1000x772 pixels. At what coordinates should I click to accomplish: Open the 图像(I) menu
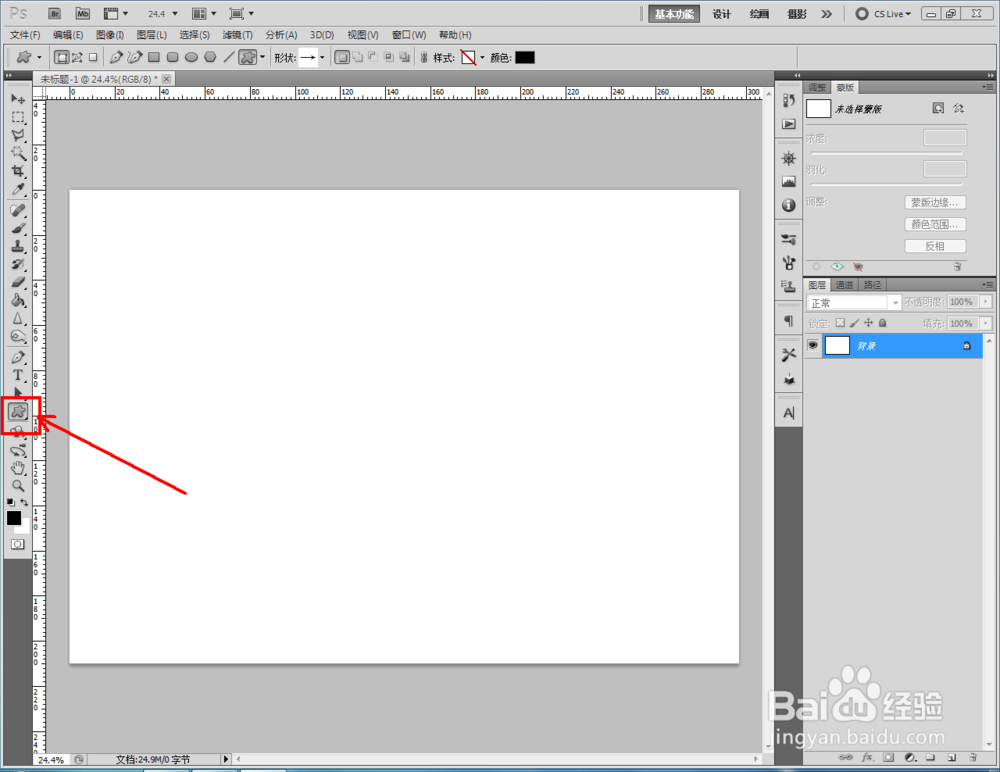point(110,34)
